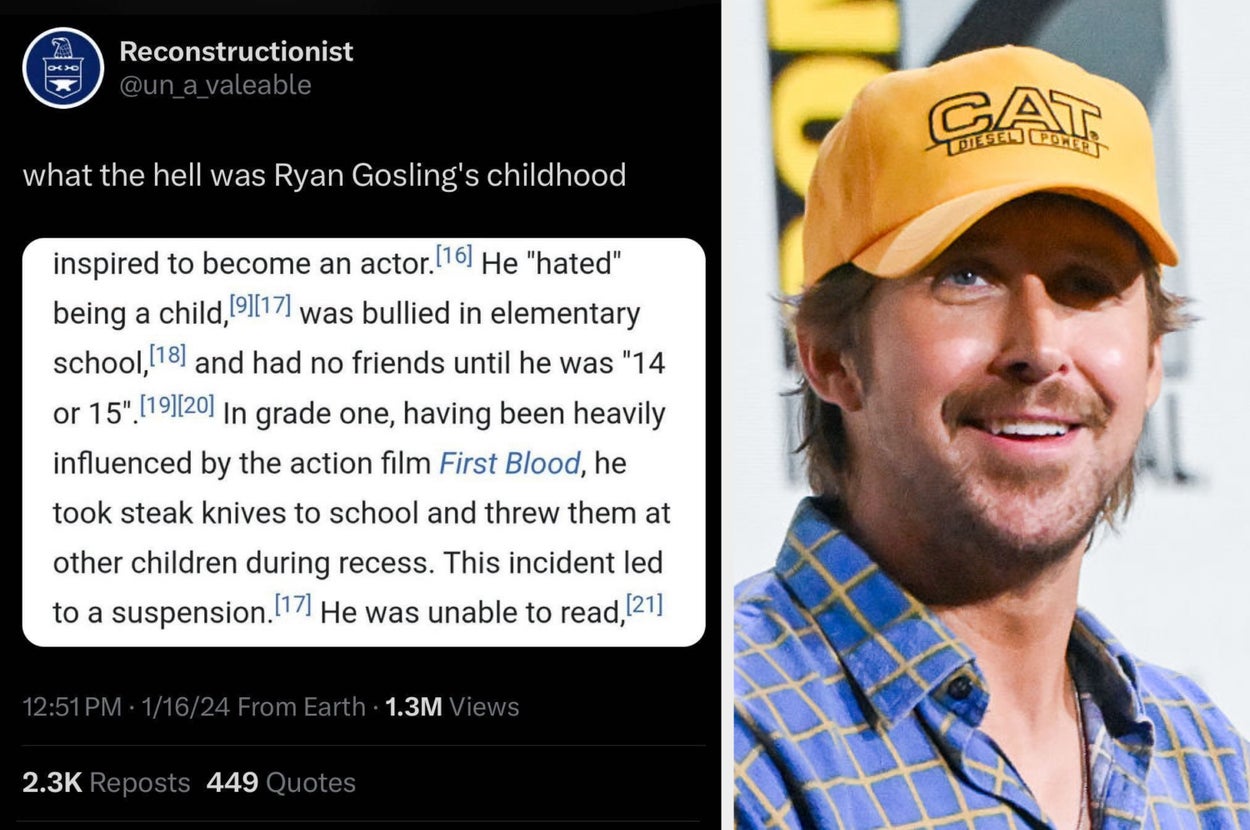The height and width of the screenshot is (830, 1250).
Task: Open the Reconstructionist display name
Action: coord(236,51)
